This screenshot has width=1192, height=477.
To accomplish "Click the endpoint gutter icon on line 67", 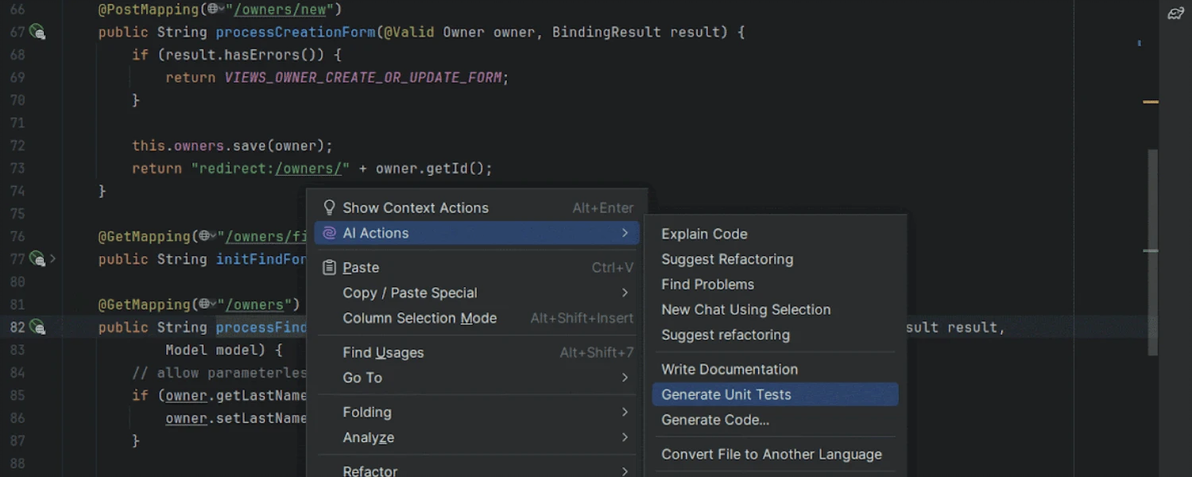I will [x=37, y=32].
